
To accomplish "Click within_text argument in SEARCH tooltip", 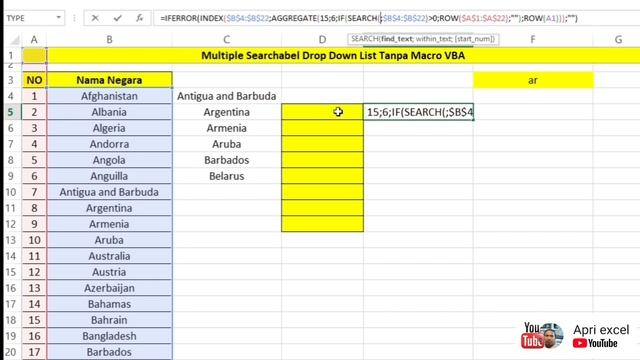I will pos(433,39).
